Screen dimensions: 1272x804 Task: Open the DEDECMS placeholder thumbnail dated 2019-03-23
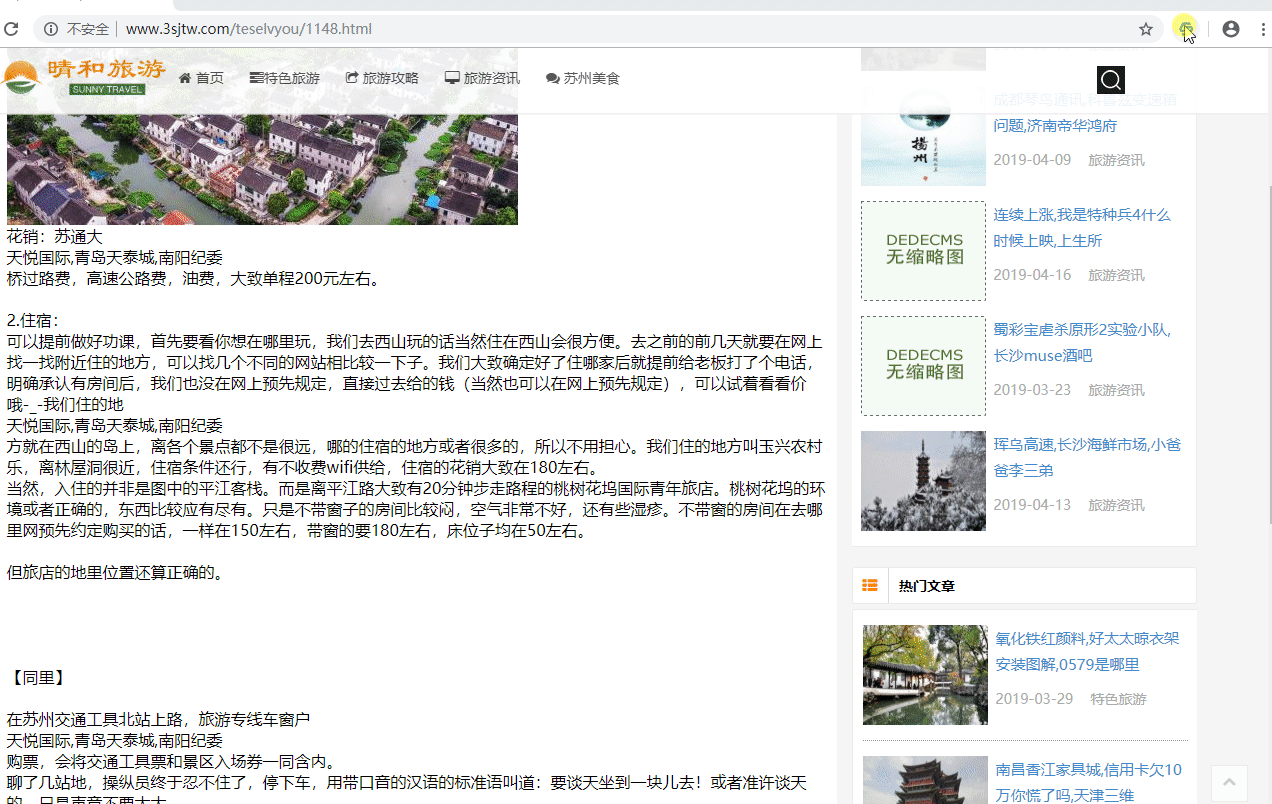(x=923, y=366)
